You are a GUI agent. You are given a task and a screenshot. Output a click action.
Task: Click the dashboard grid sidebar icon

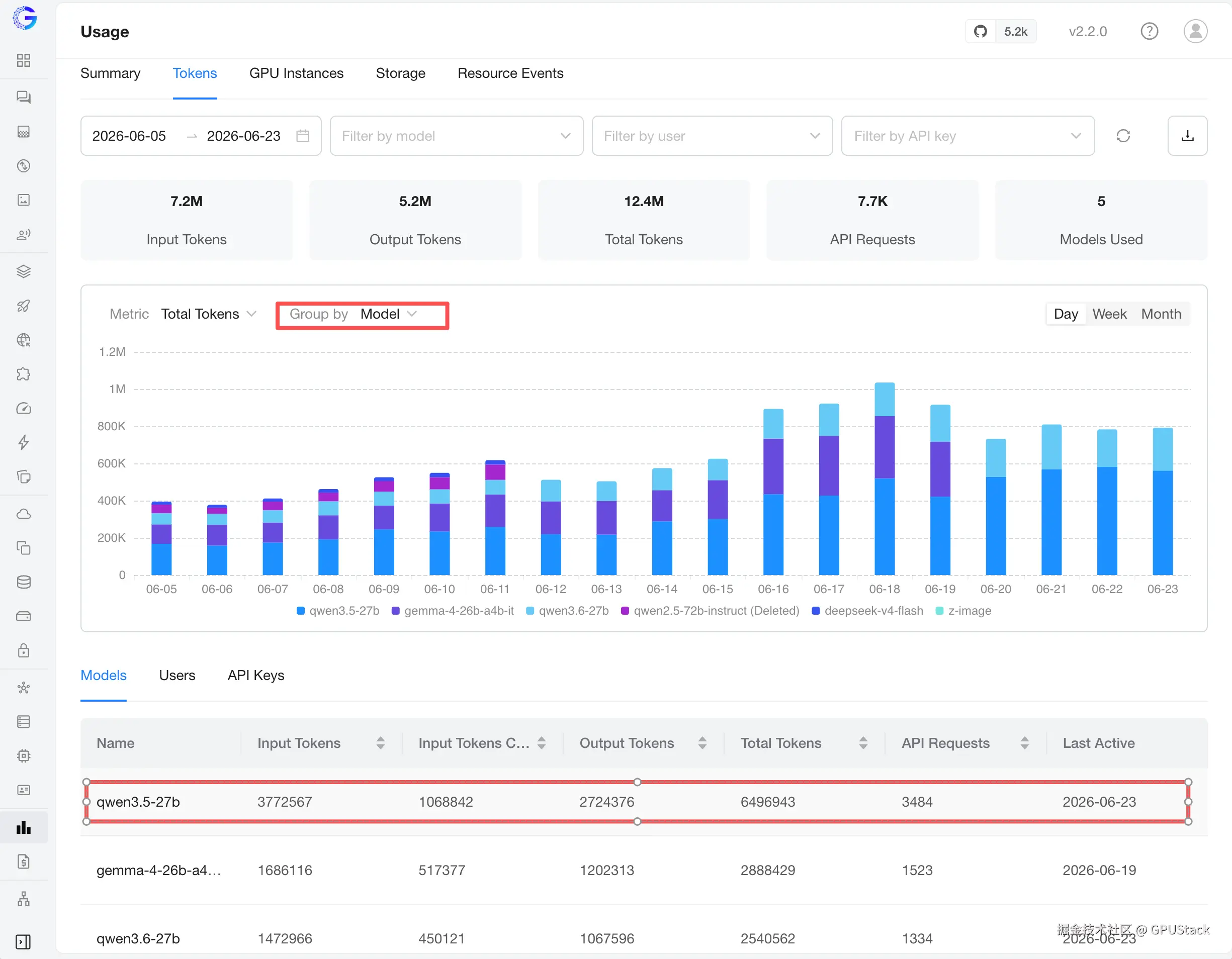coord(24,60)
